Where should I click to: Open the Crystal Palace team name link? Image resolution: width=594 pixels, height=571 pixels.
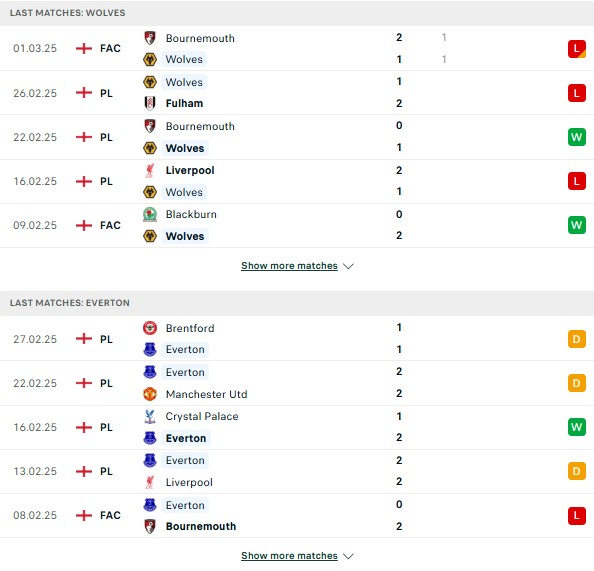pyautogui.click(x=202, y=416)
